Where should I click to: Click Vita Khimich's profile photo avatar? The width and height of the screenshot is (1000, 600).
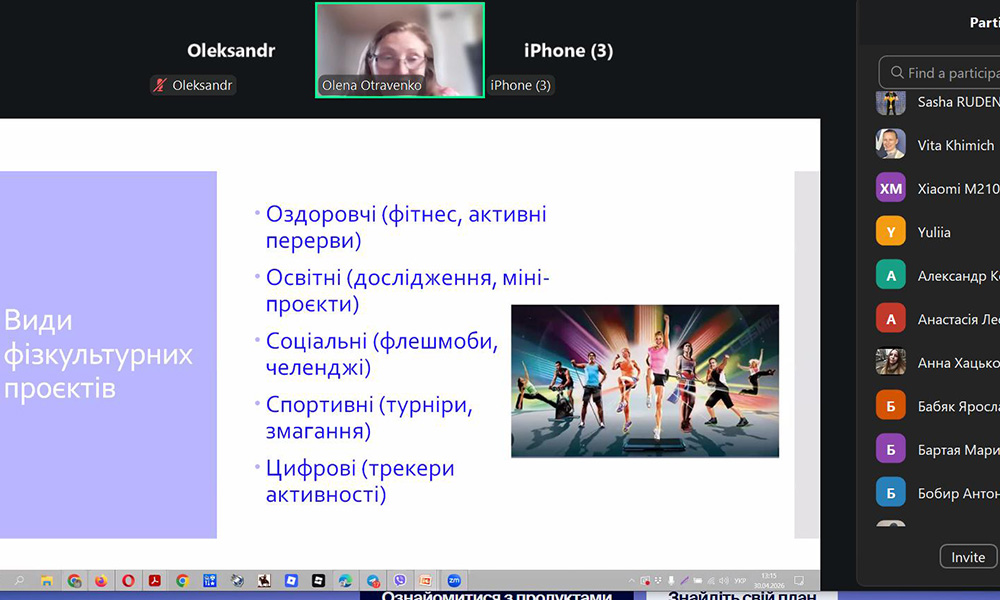891,145
